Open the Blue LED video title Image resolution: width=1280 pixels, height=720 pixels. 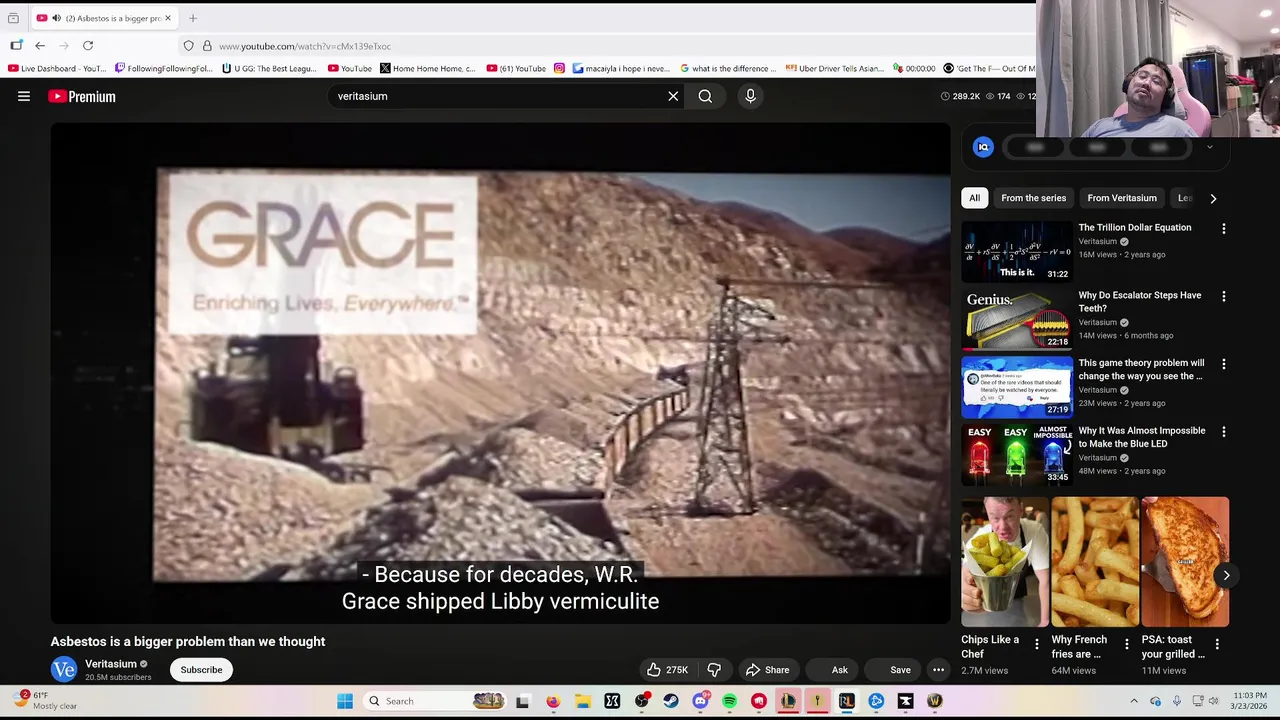tap(1141, 437)
